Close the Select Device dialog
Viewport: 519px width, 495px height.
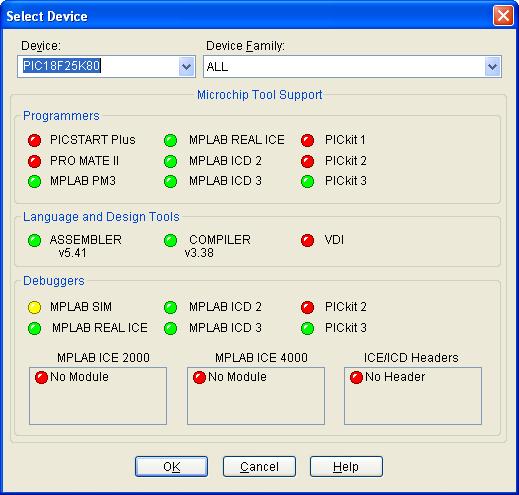503,15
